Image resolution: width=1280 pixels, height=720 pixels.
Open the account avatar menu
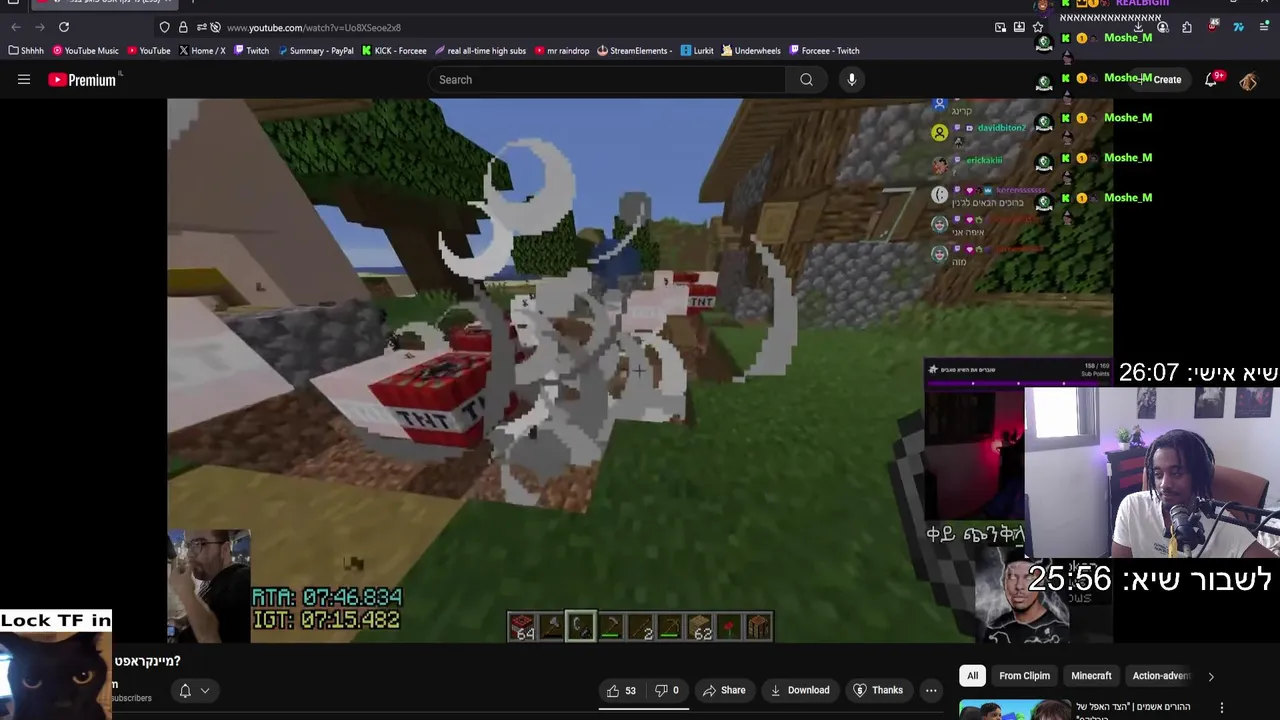click(1248, 81)
